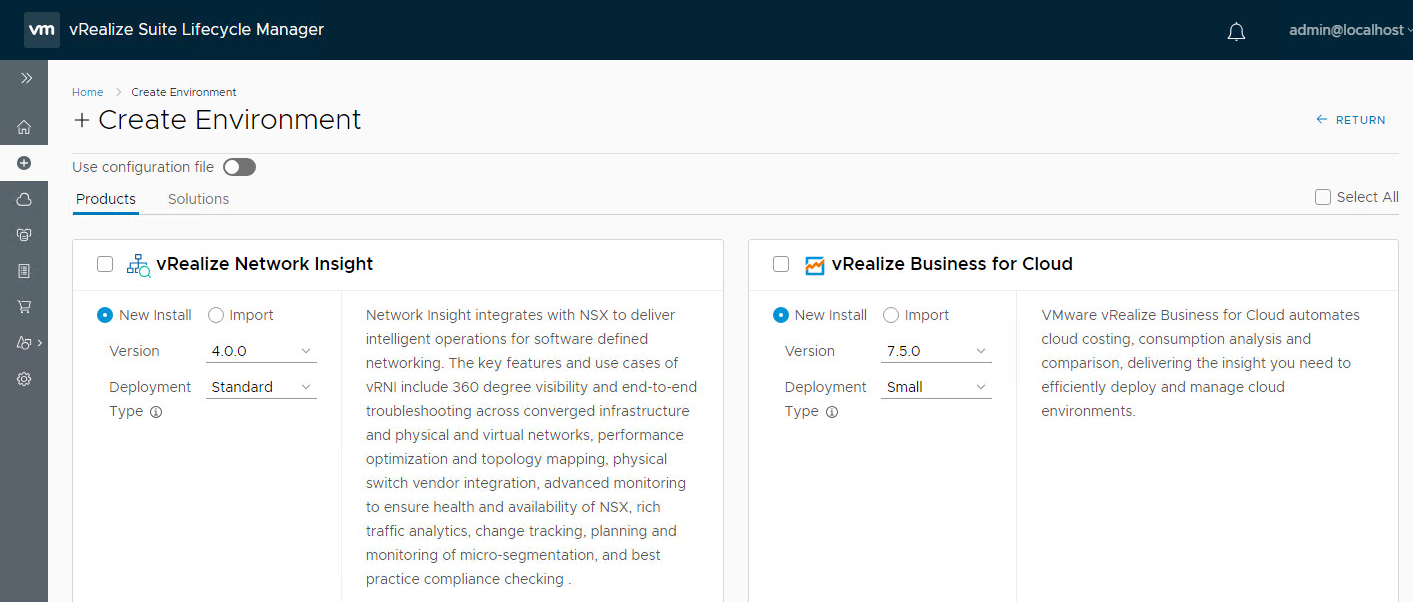Click the Create Environment plus sidebar icon
Viewport: 1413px width, 602px height.
[24, 163]
